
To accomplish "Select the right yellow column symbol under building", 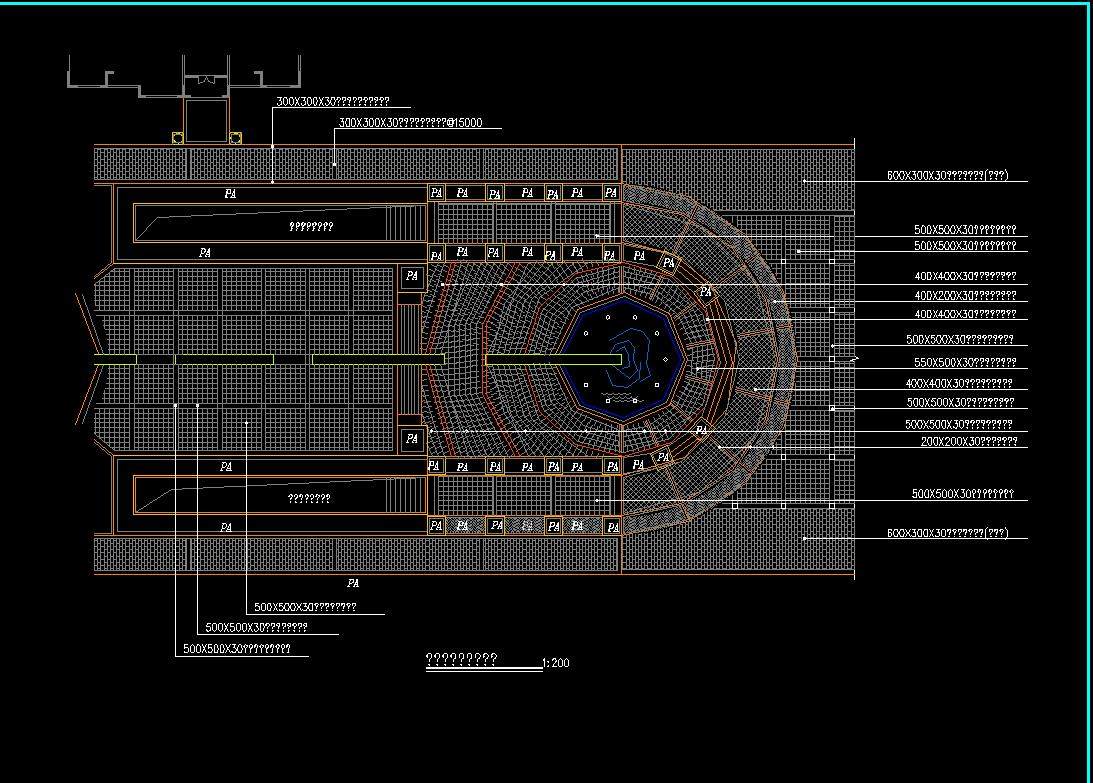I will pos(236,138).
